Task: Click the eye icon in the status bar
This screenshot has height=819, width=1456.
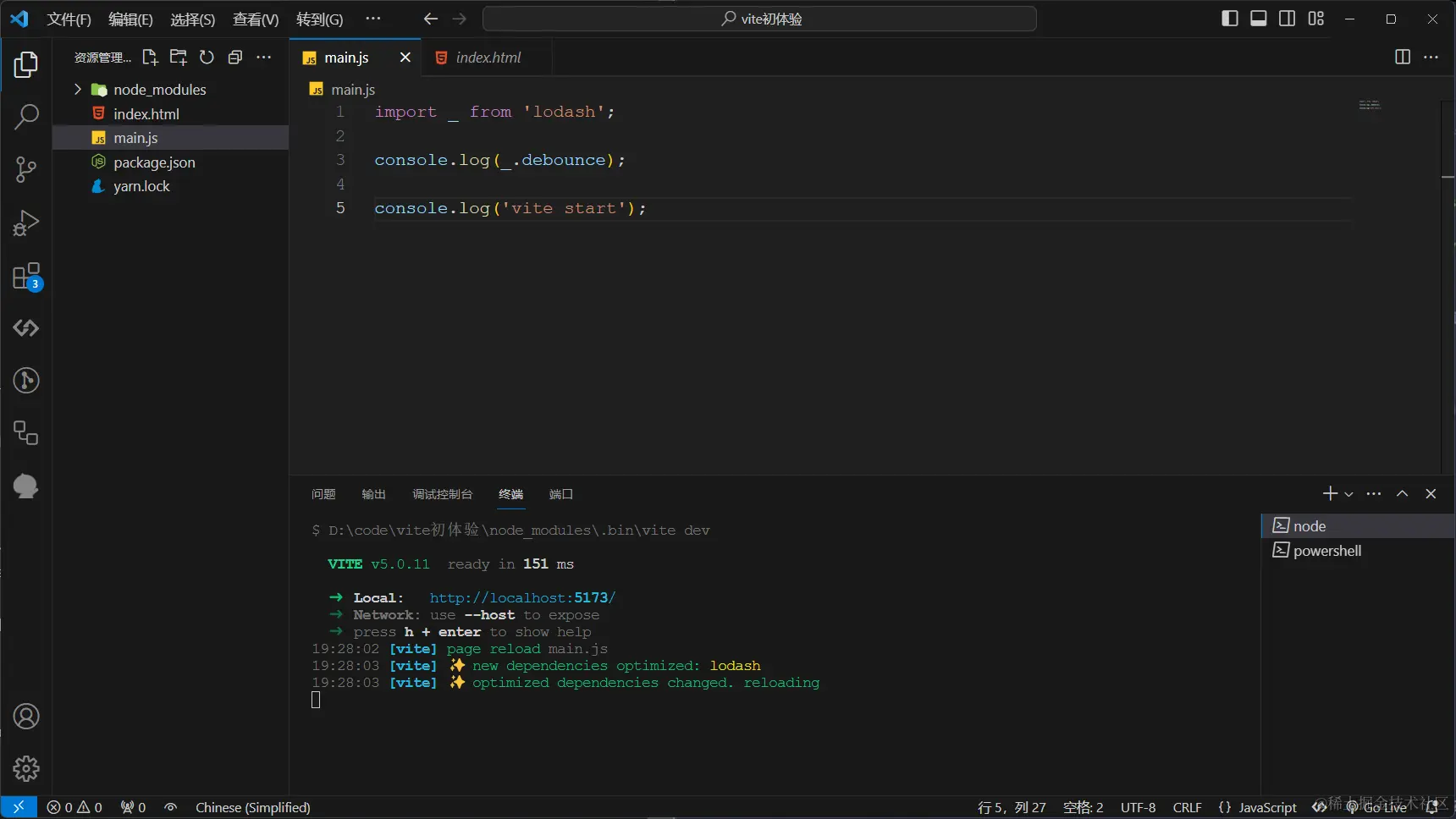Action: coord(171,807)
